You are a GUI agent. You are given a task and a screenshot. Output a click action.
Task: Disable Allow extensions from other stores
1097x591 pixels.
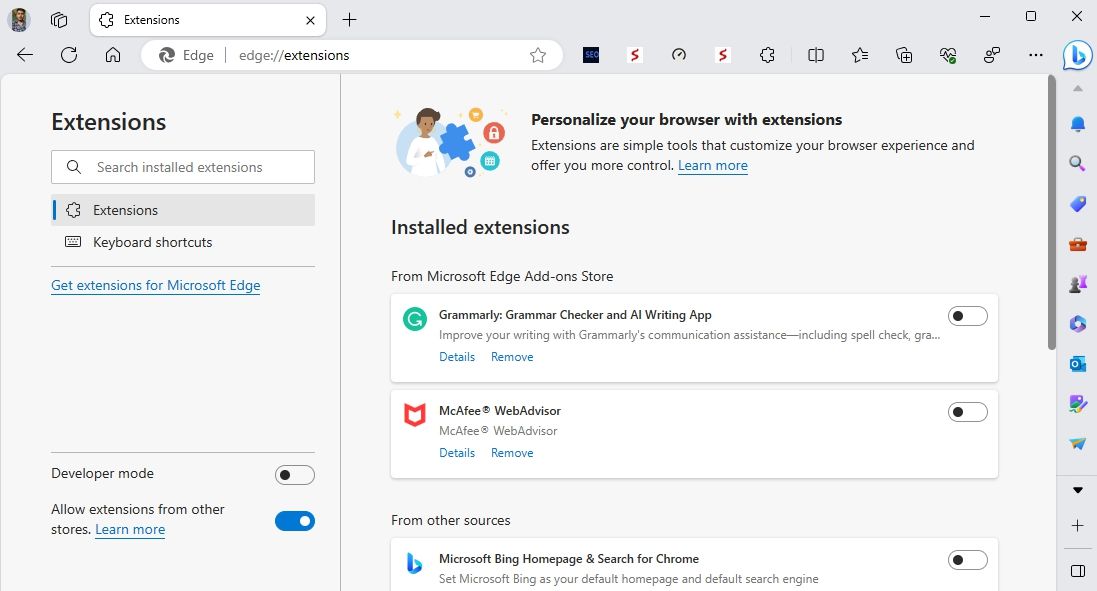point(295,521)
